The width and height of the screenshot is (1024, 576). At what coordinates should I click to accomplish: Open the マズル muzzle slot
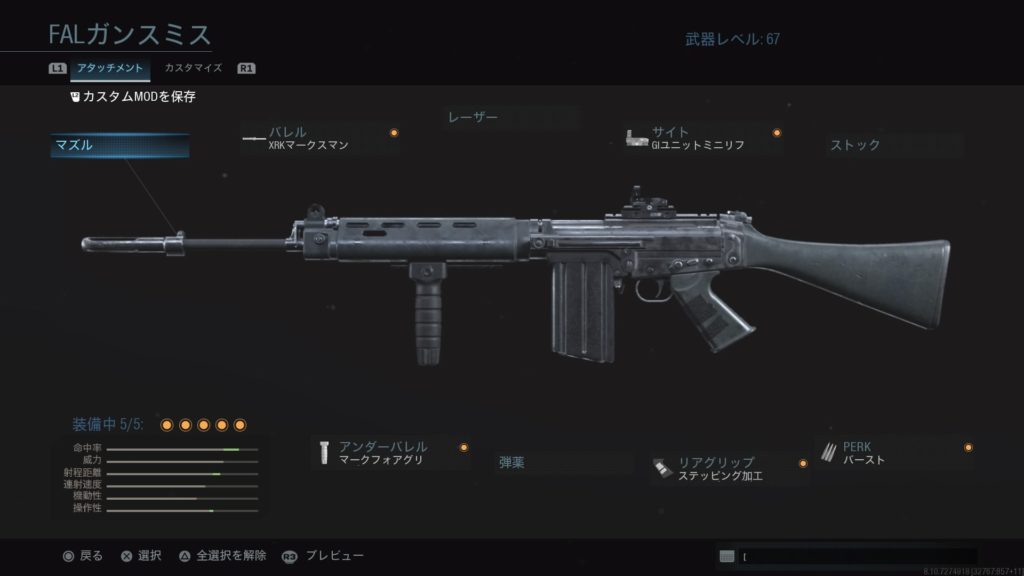(x=120, y=145)
